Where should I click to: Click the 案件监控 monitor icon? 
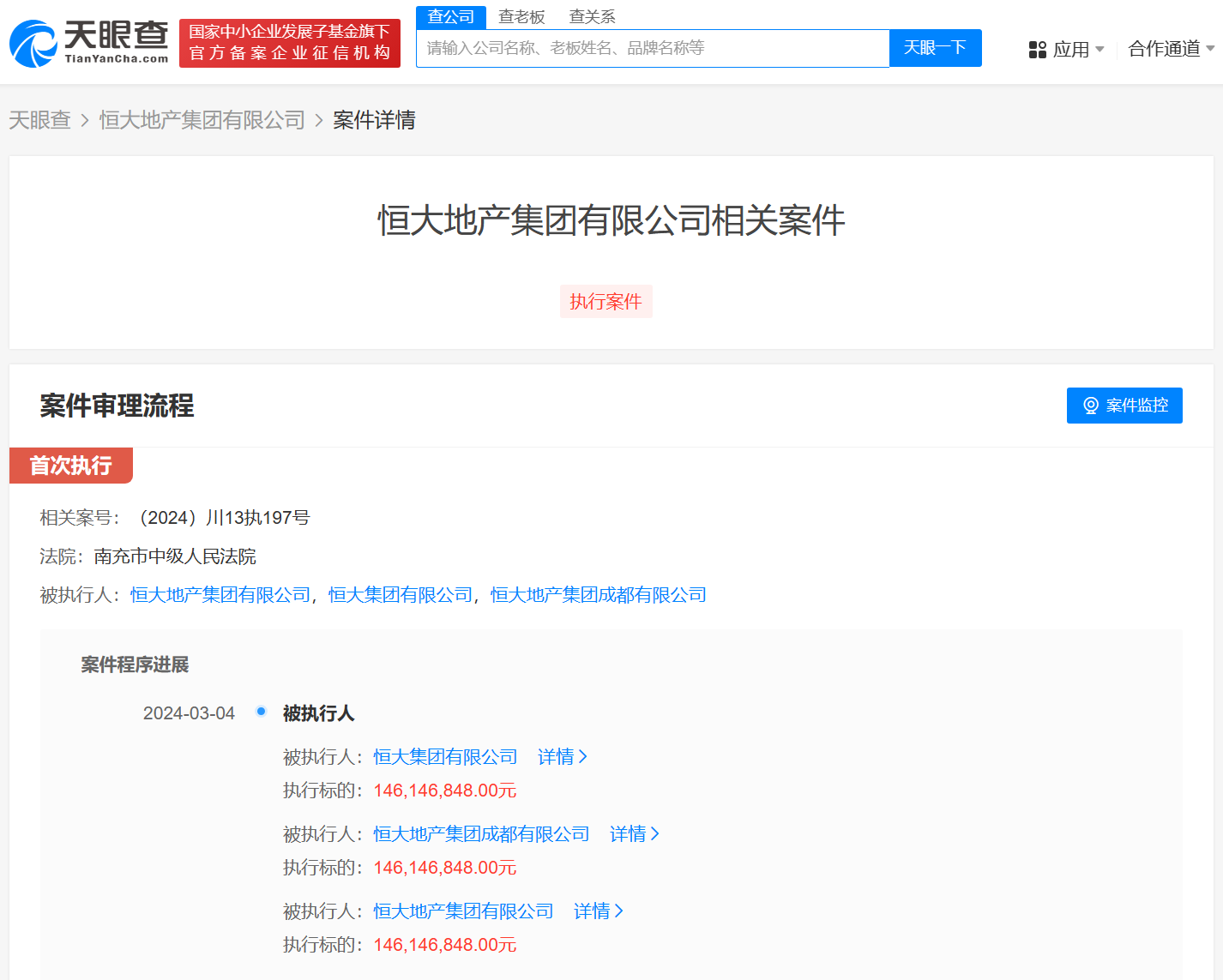[x=1091, y=405]
